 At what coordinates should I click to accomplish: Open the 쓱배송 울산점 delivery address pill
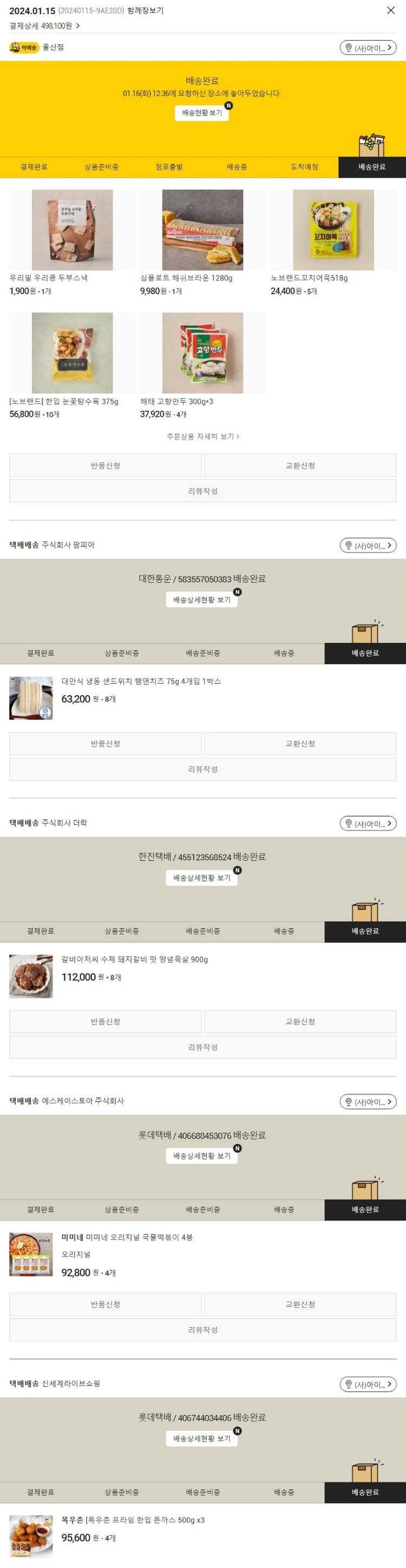[x=368, y=48]
